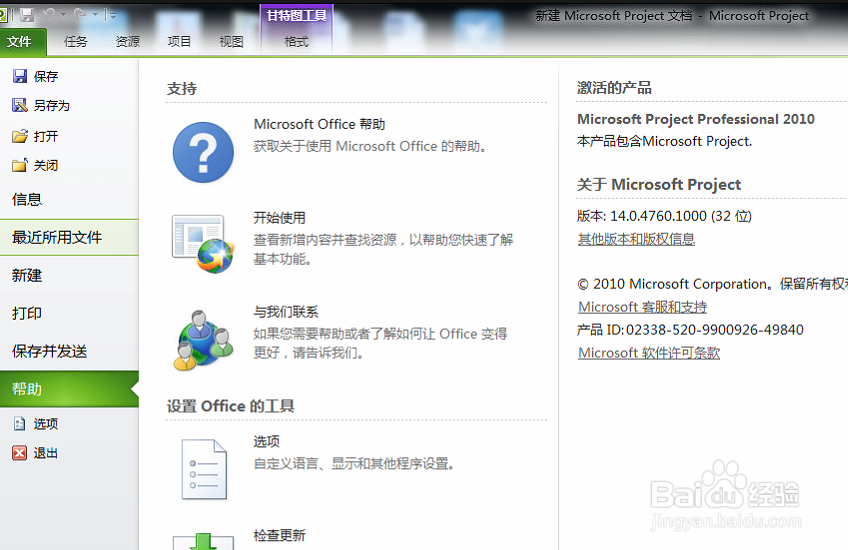Click 开始使用 heading text
Image resolution: width=848 pixels, height=550 pixels.
(x=280, y=218)
